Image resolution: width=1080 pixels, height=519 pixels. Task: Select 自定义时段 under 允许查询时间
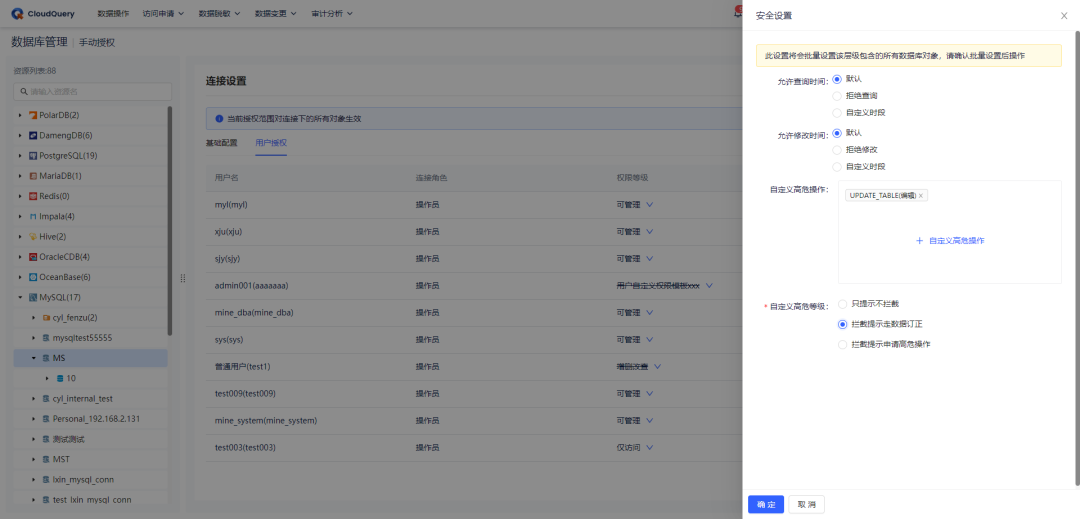click(837, 112)
